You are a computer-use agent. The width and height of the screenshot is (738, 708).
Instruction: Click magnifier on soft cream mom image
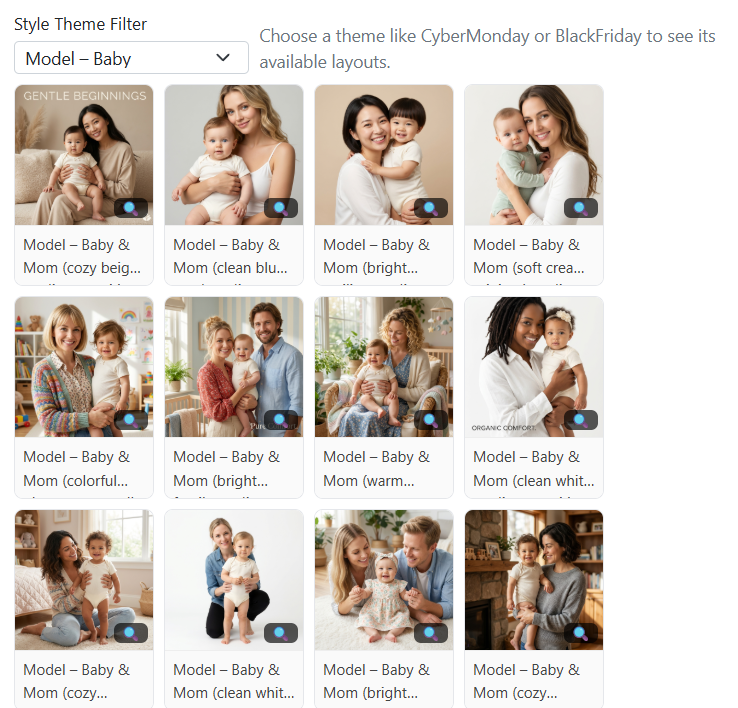point(581,208)
